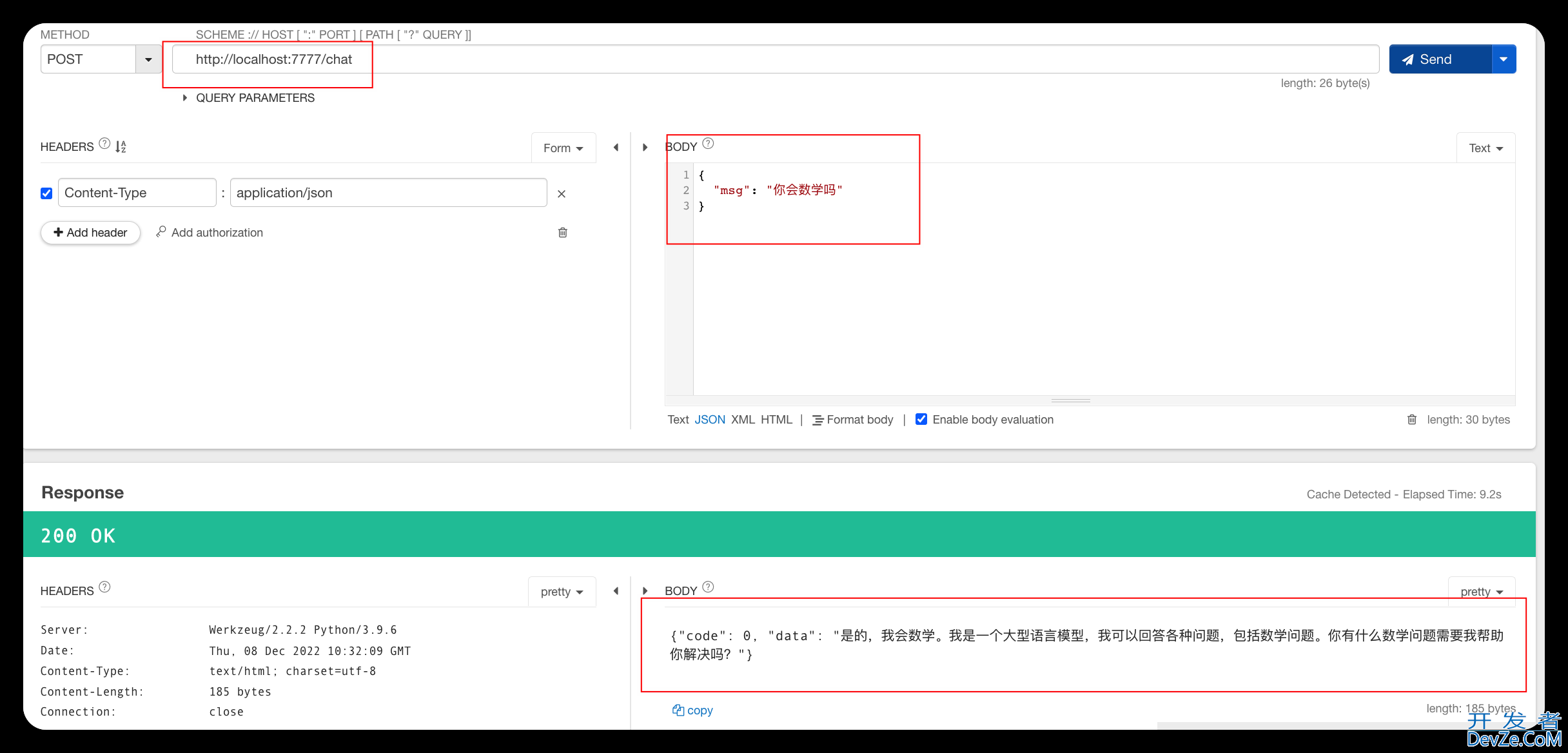Click the 185 bytes Content-Length value
1568x753 pixels.
tap(240, 692)
